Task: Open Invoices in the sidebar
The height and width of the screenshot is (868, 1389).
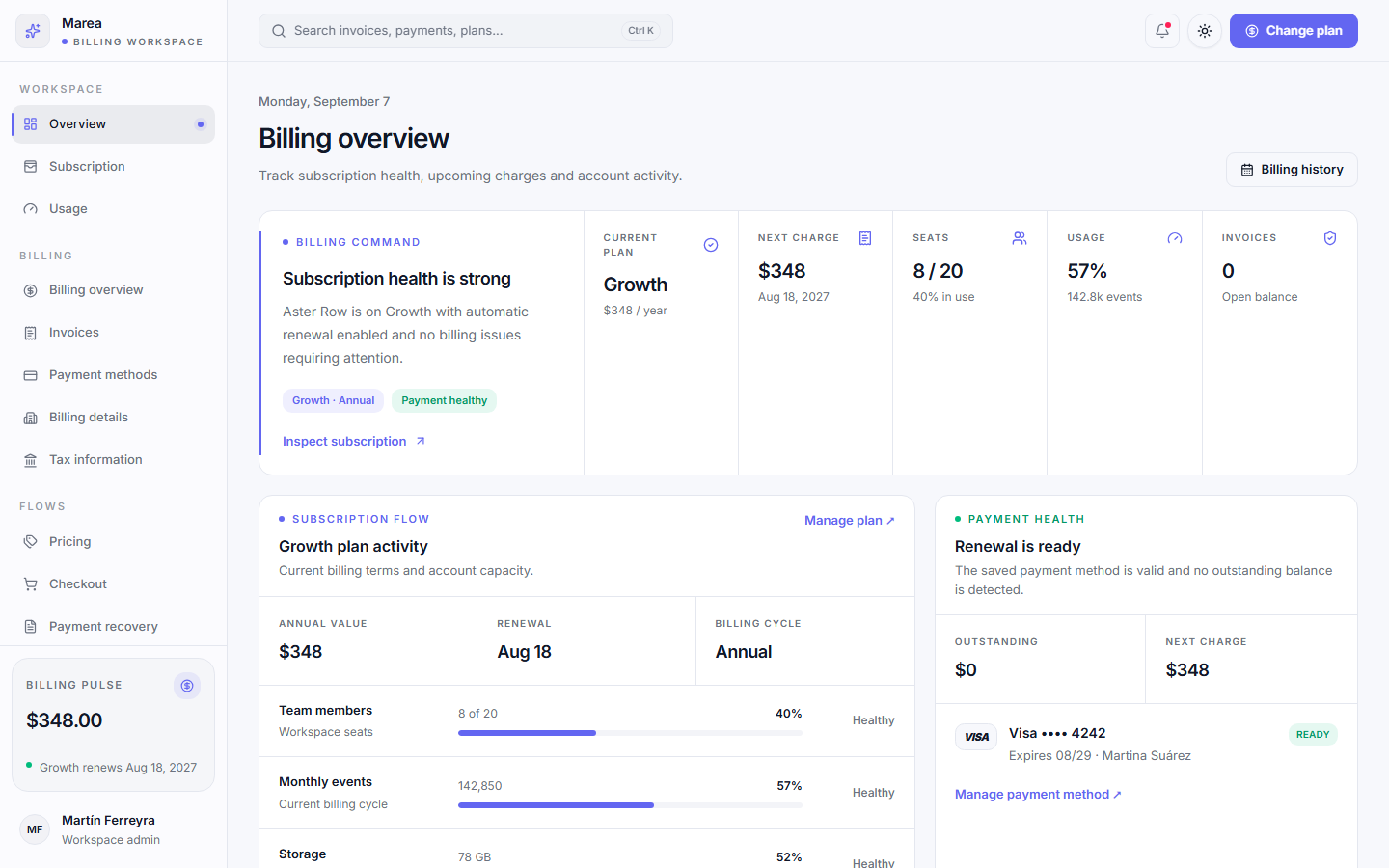Action: point(114,333)
